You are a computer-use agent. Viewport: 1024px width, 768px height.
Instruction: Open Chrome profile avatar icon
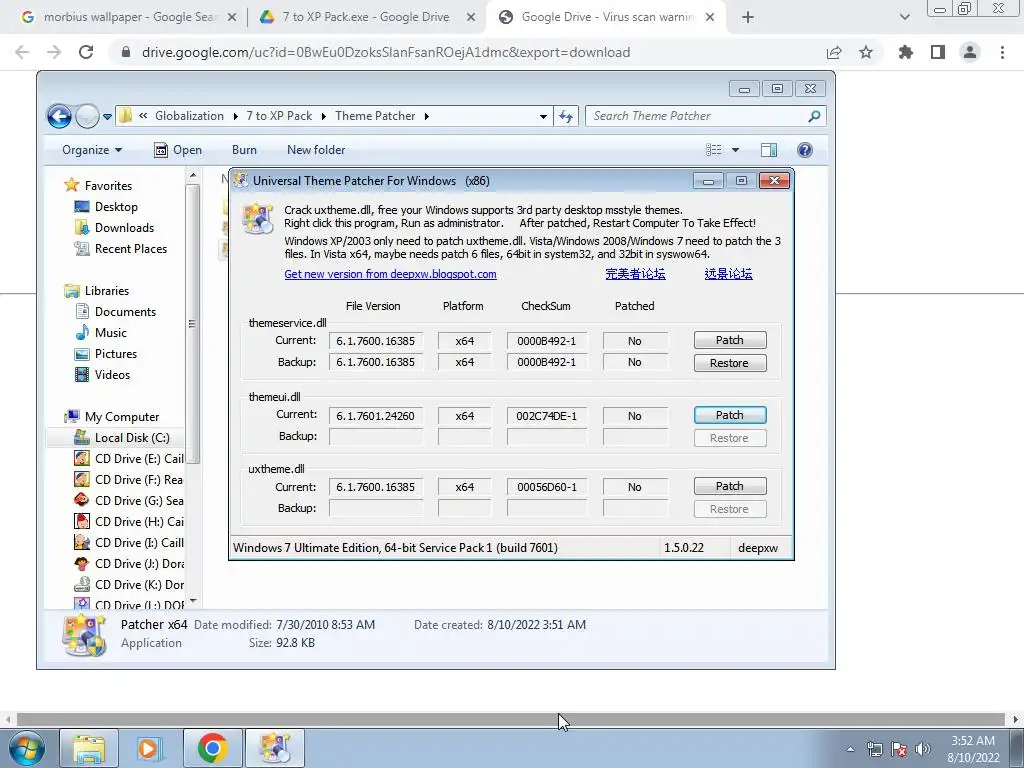(x=970, y=52)
